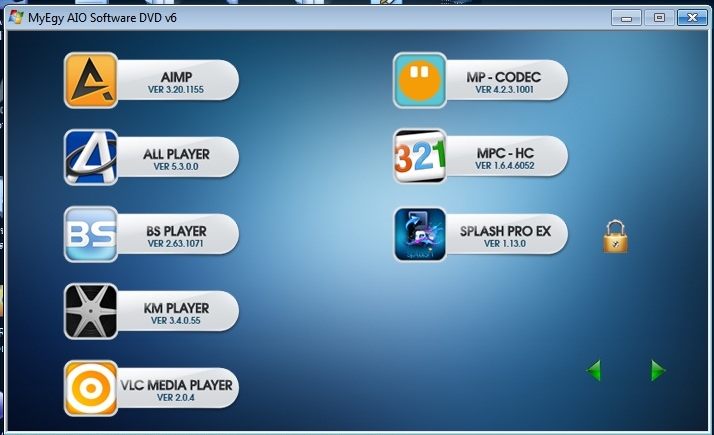Image resolution: width=714 pixels, height=435 pixels.
Task: Click the Splash Pro EX icon
Action: point(420,234)
